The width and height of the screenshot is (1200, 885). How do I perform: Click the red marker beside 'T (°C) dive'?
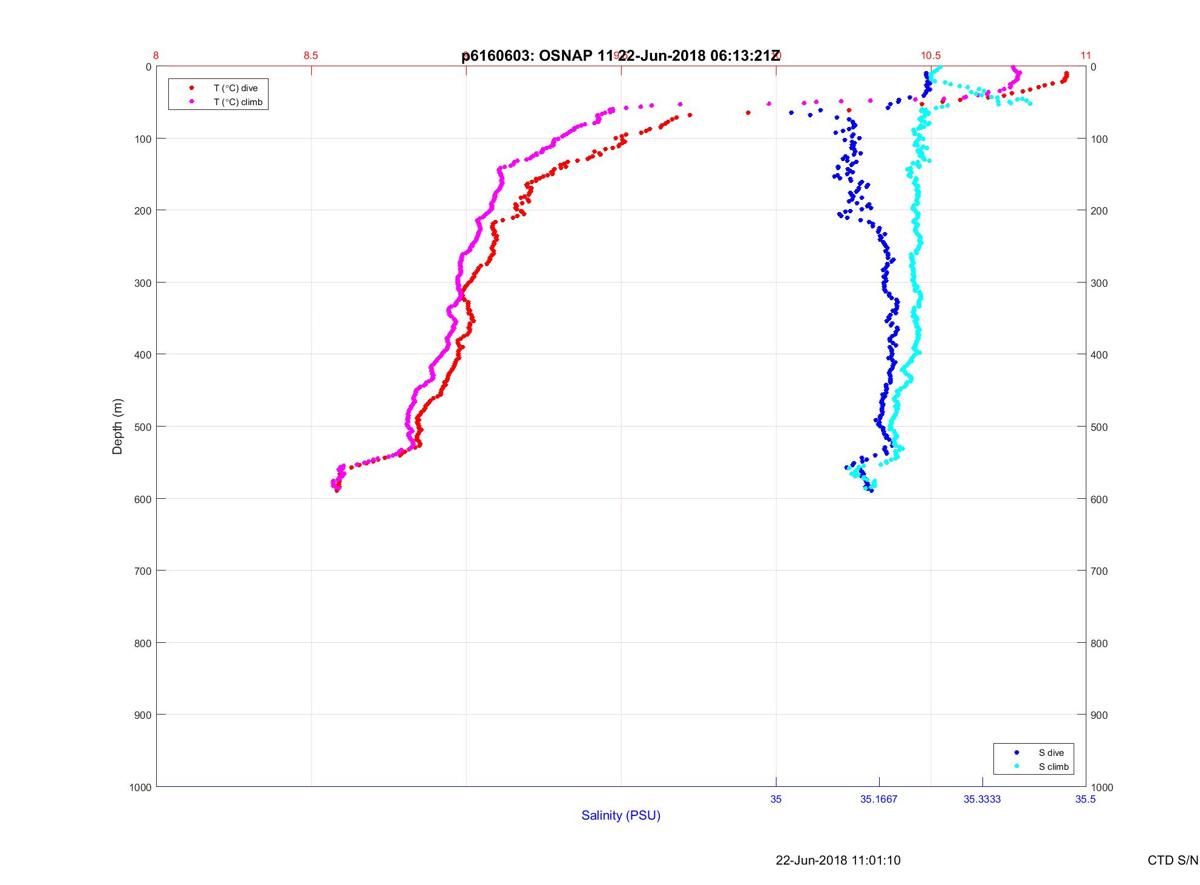191,88
